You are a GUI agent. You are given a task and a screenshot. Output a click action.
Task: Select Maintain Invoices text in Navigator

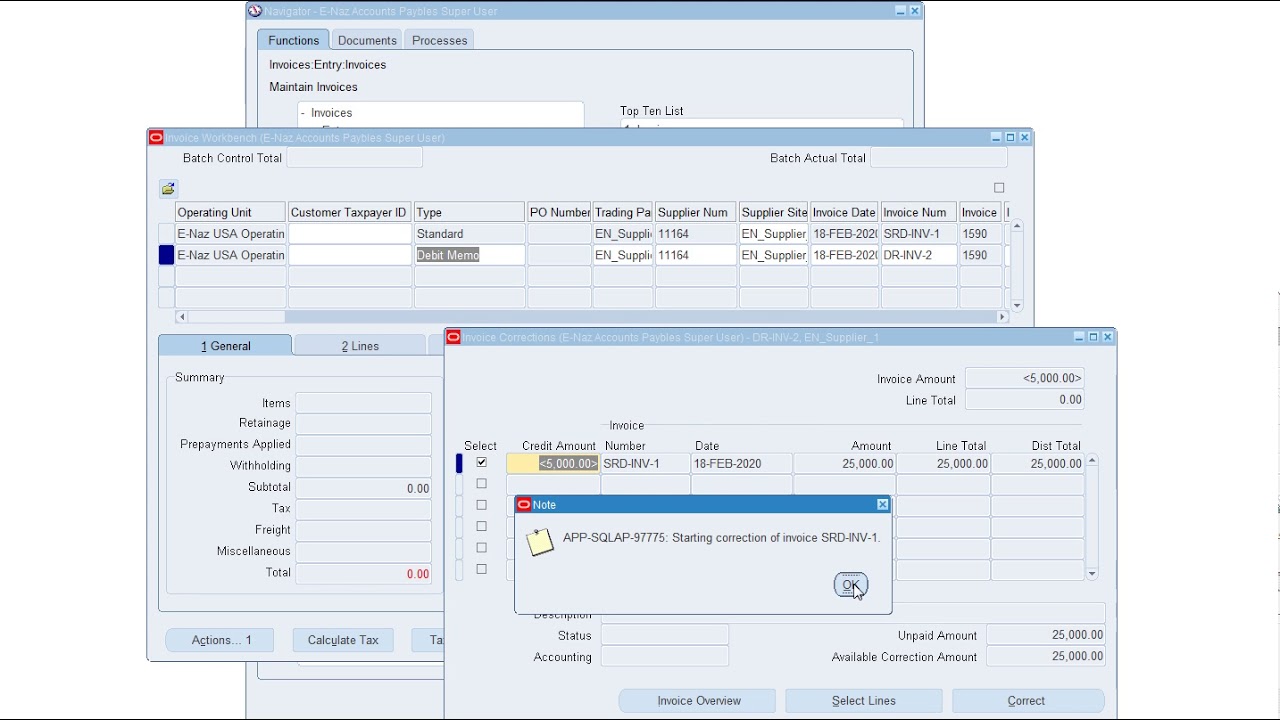click(313, 87)
